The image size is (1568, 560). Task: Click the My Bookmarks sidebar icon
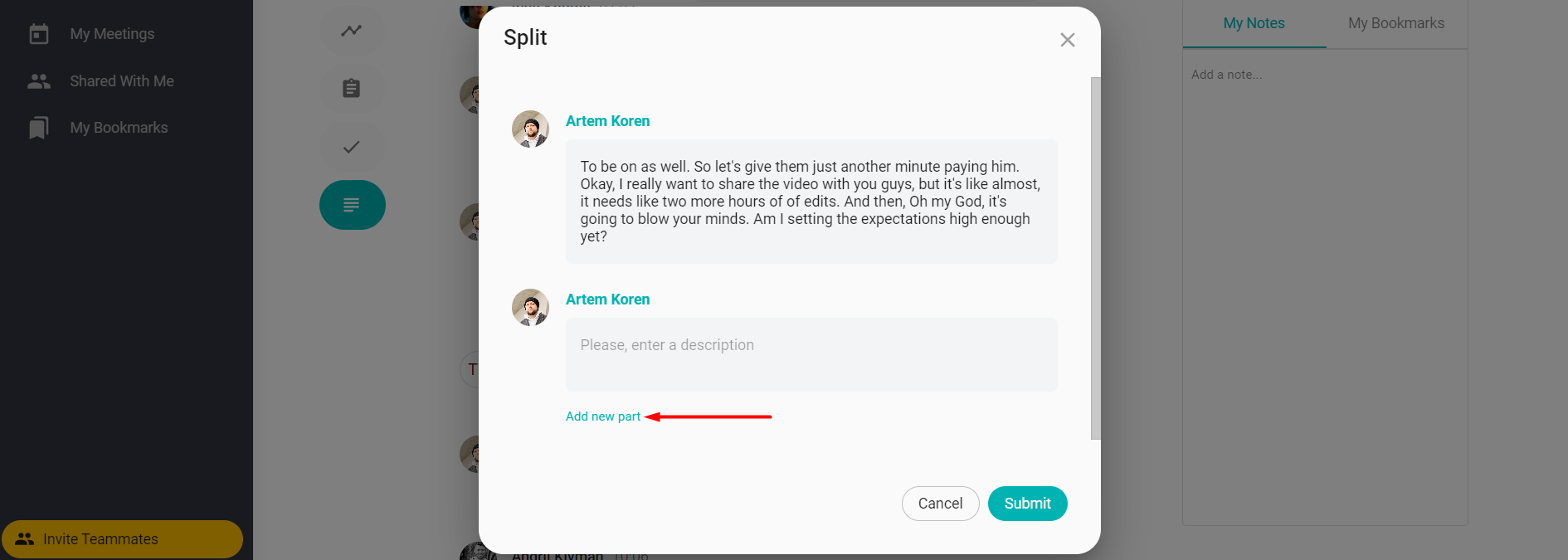tap(39, 128)
